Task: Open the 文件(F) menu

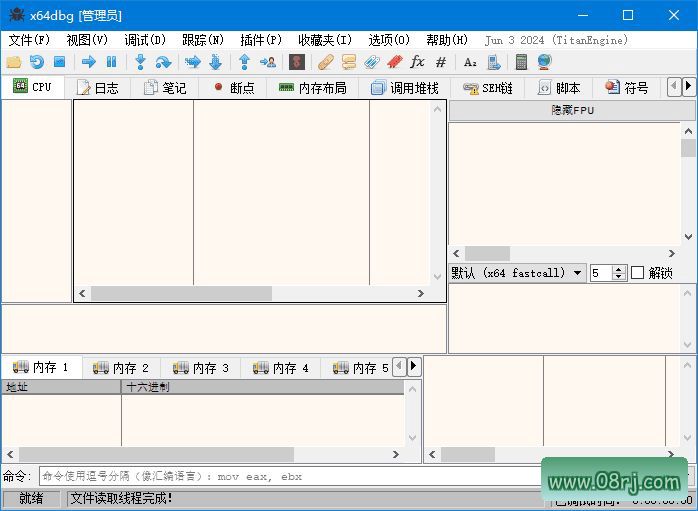Action: [x=29, y=40]
